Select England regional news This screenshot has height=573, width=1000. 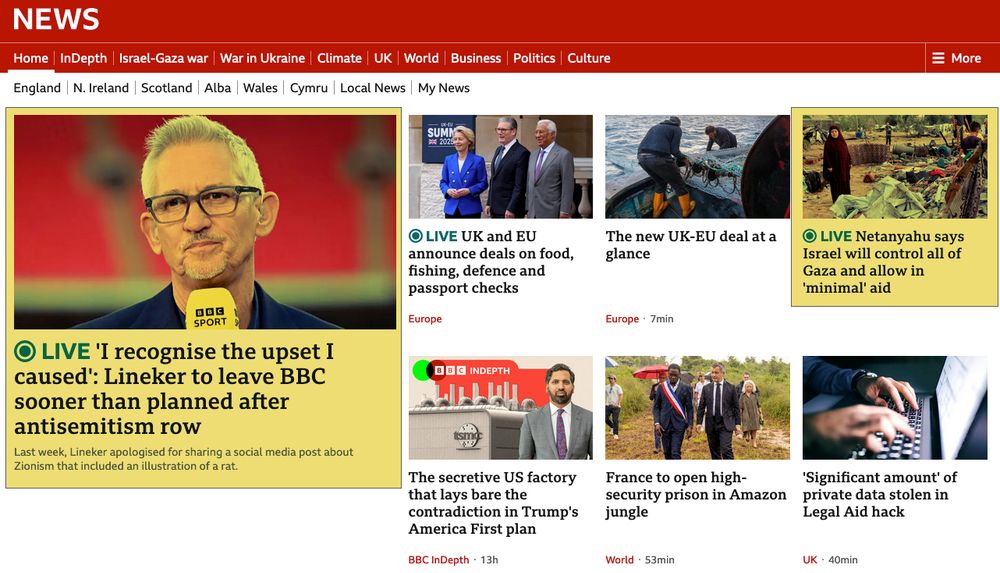point(37,88)
